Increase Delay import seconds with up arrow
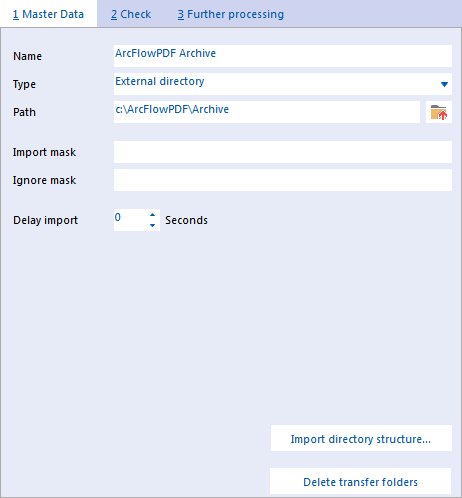This screenshot has width=462, height=498. [x=152, y=215]
